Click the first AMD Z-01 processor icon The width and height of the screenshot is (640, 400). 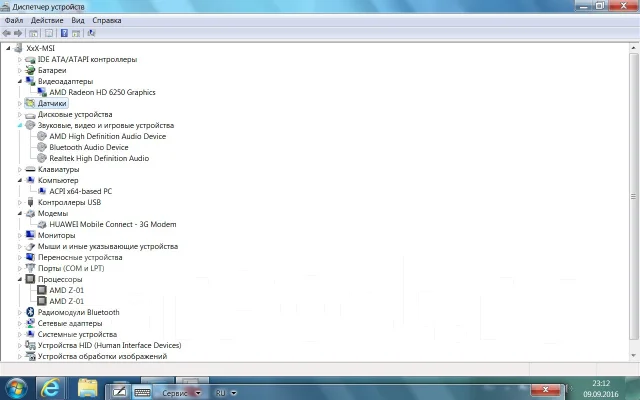[x=42, y=290]
